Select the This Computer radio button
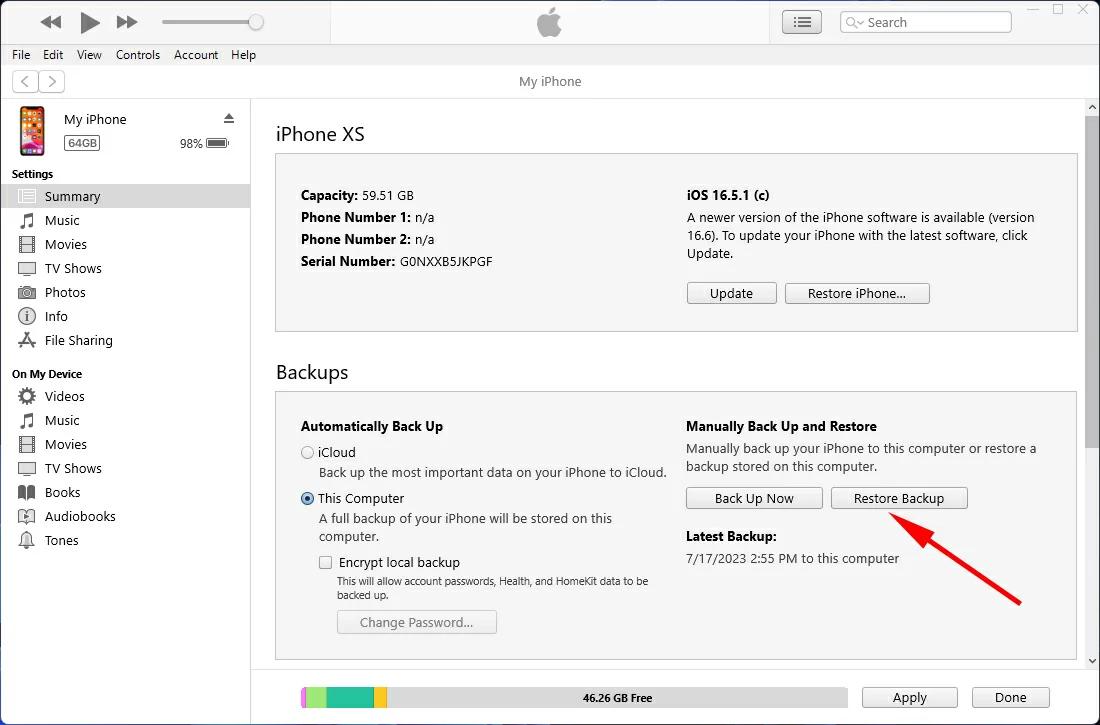This screenshot has height=725, width=1100. click(307, 499)
